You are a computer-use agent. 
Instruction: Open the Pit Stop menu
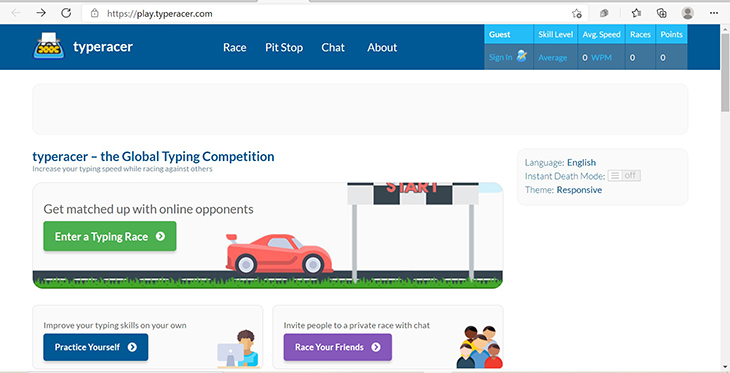pyautogui.click(x=284, y=47)
